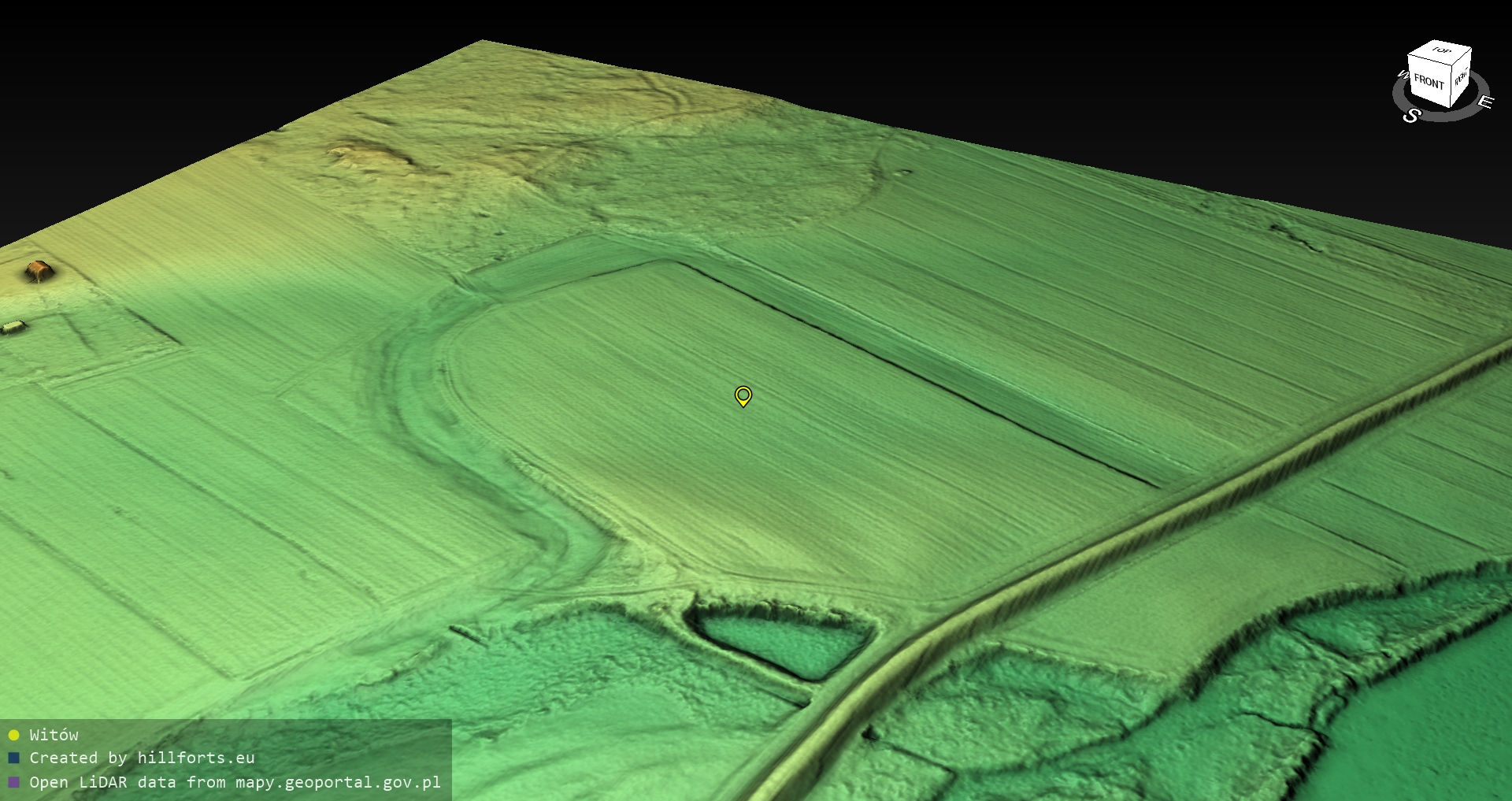Viewport: 1512px width, 801px height.
Task: Click the purple square legend marker
Action: pos(13,782)
